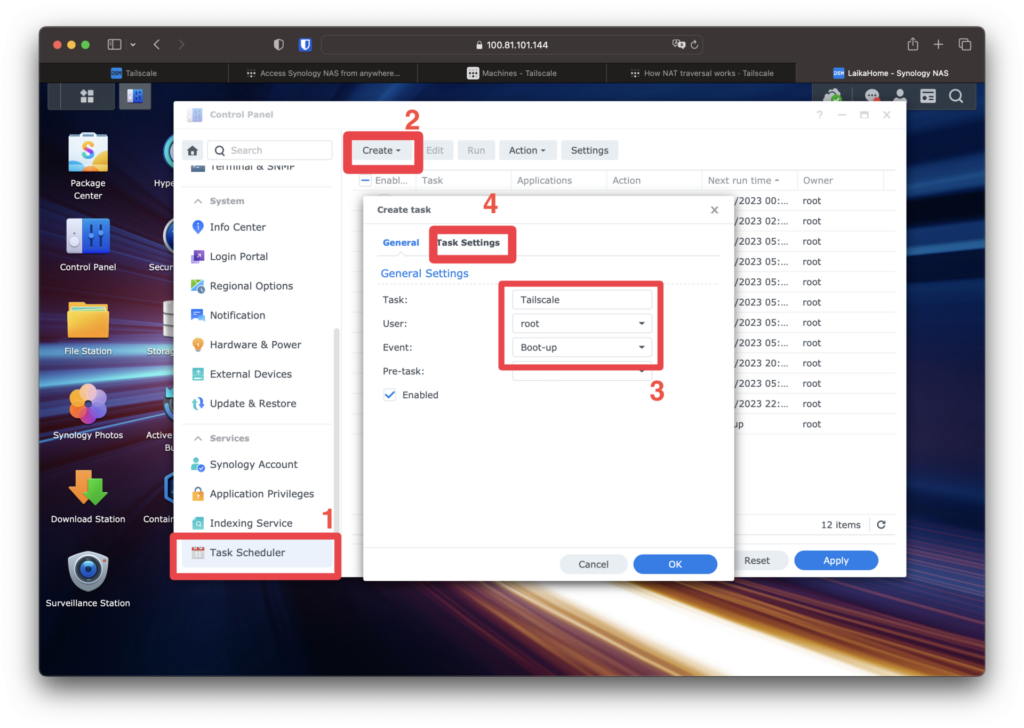Go to Control Panel home icon
Image resolution: width=1024 pixels, height=728 pixels.
[192, 151]
